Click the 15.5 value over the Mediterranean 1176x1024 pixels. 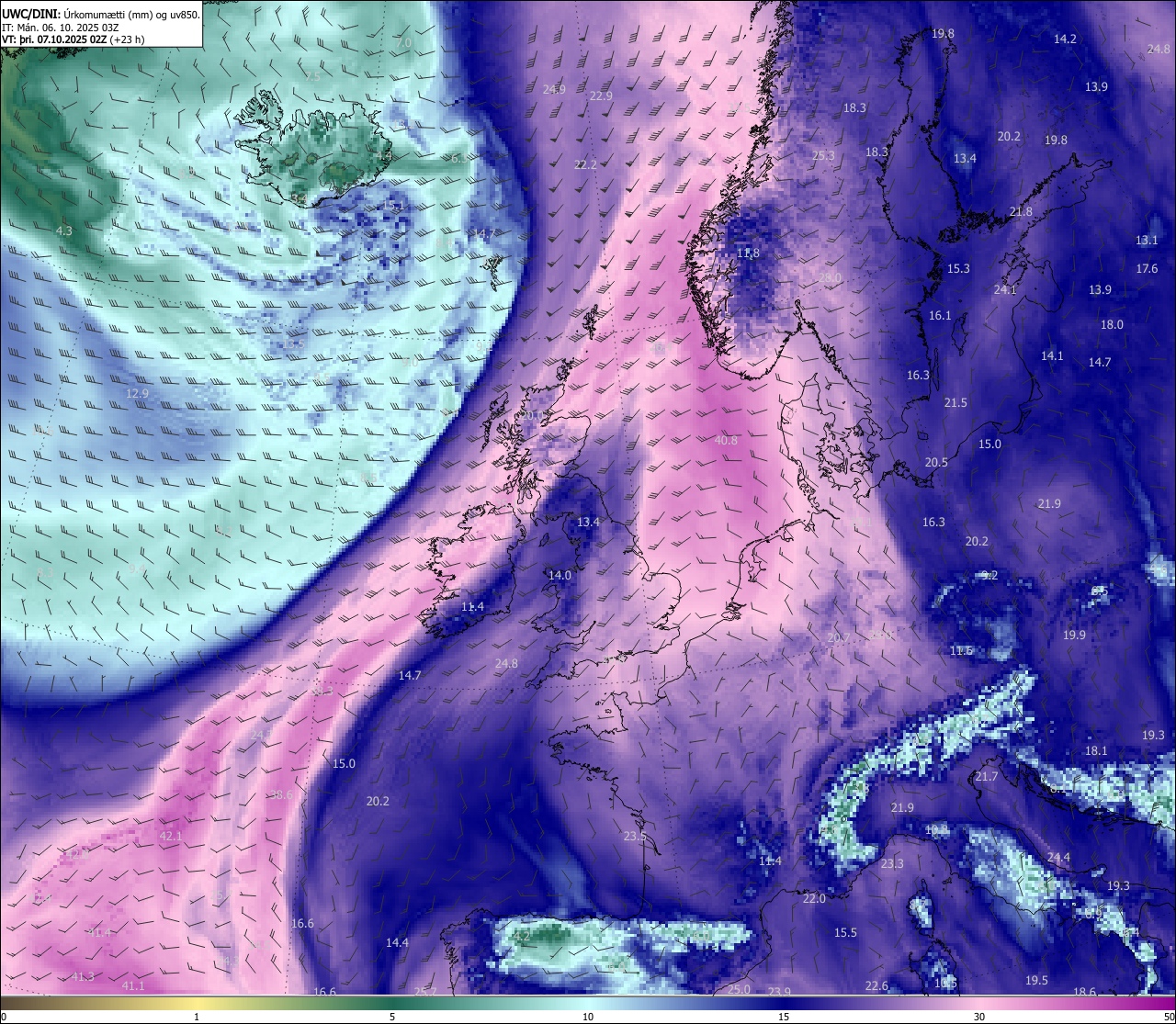[845, 932]
